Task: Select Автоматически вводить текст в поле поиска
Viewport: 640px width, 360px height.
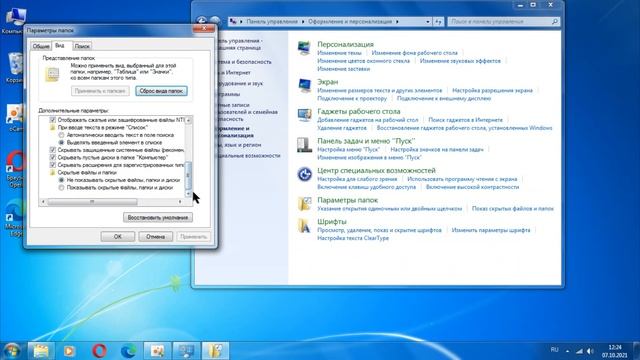Action: click(x=61, y=135)
